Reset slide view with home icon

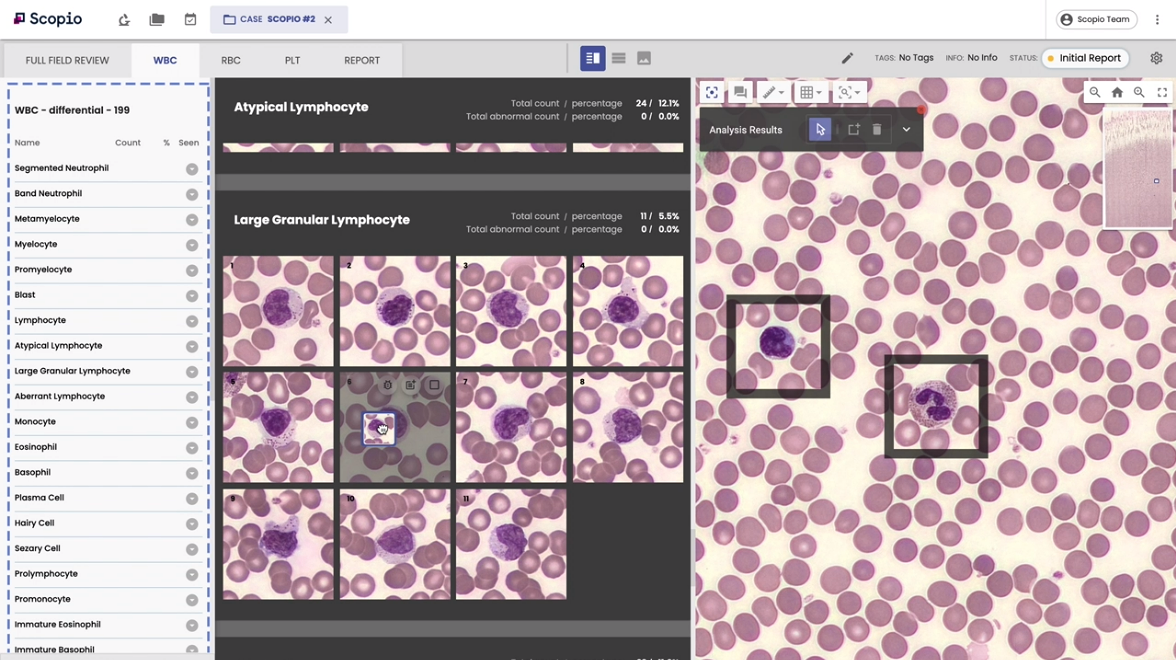1117,92
